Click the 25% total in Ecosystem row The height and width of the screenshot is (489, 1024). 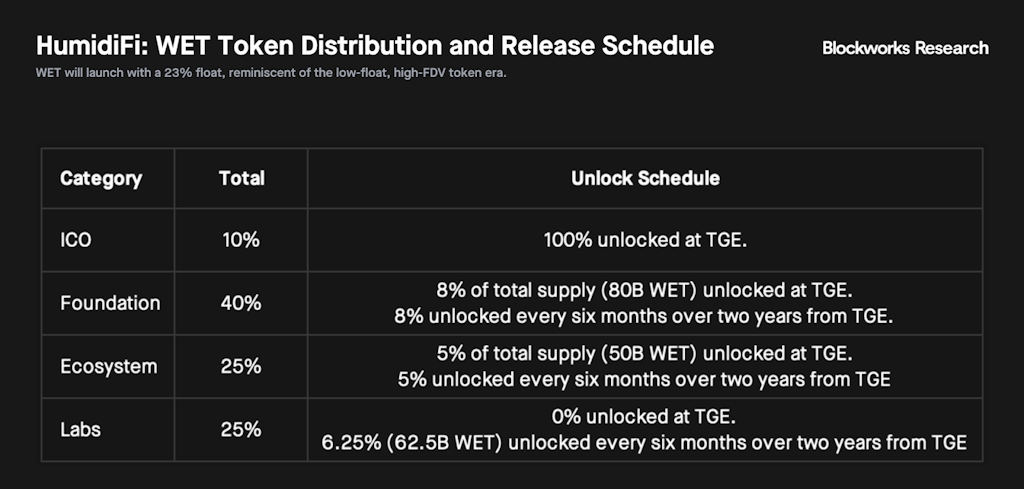241,367
